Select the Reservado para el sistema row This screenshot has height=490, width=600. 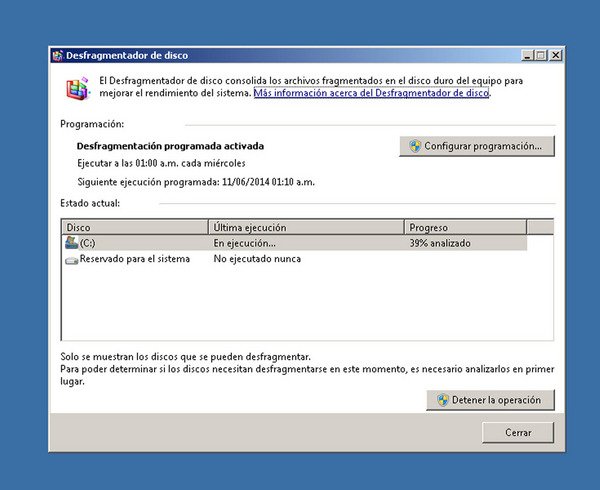[136, 259]
